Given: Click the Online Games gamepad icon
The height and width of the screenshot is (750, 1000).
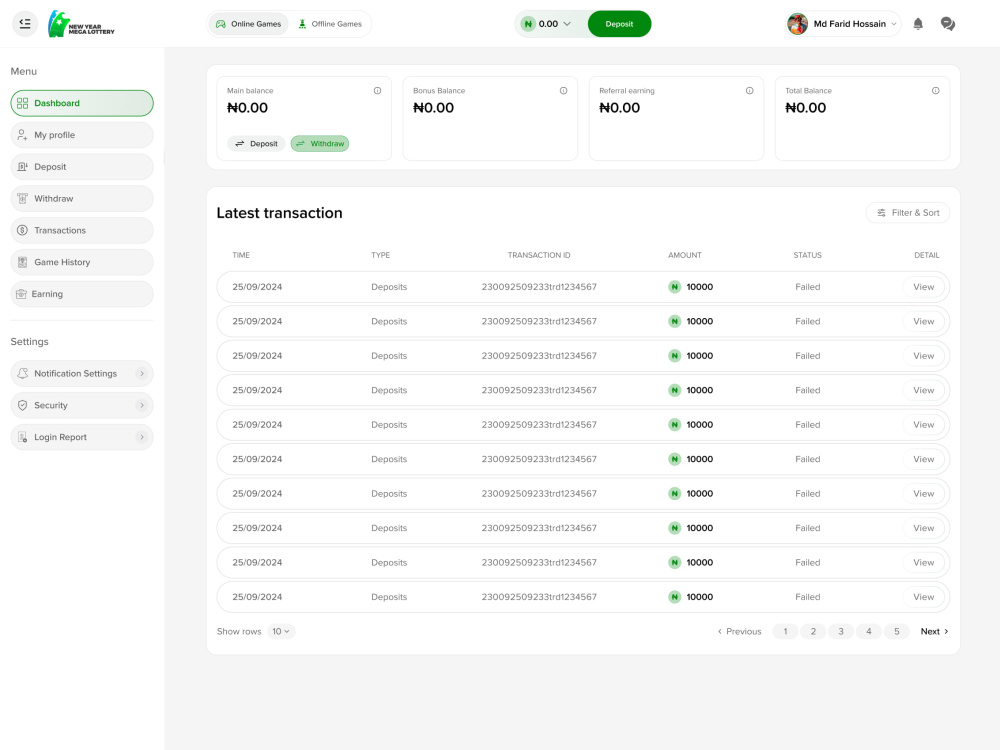Looking at the screenshot, I should point(221,24).
